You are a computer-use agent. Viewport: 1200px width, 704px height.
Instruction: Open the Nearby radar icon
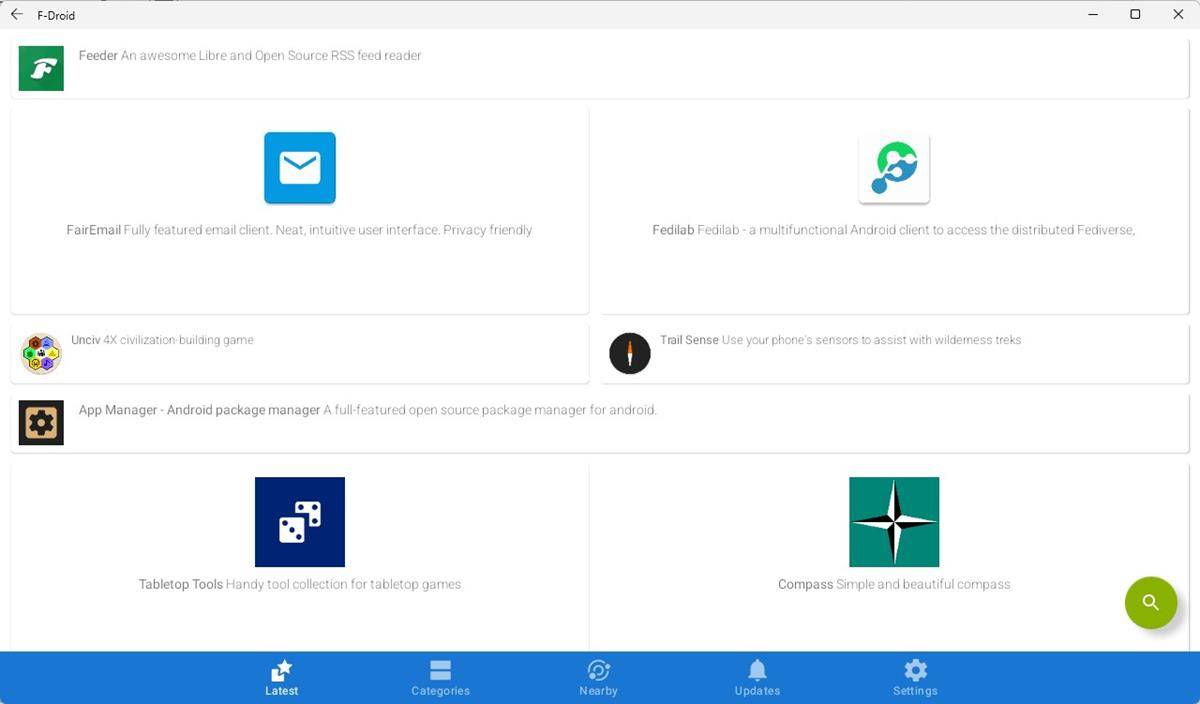click(598, 670)
